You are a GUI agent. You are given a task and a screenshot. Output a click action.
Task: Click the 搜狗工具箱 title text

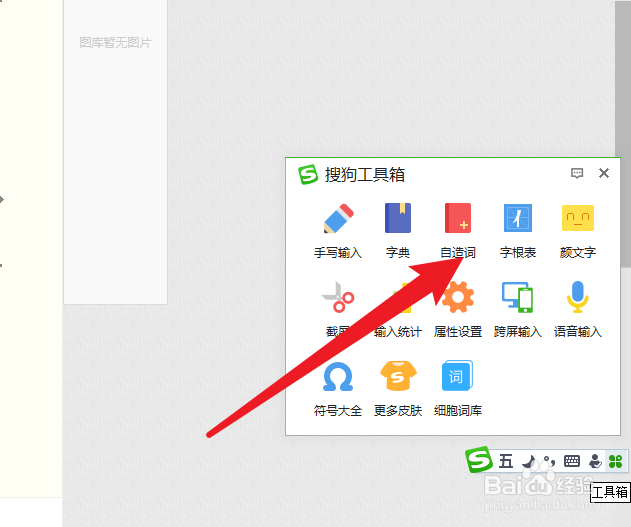click(365, 175)
